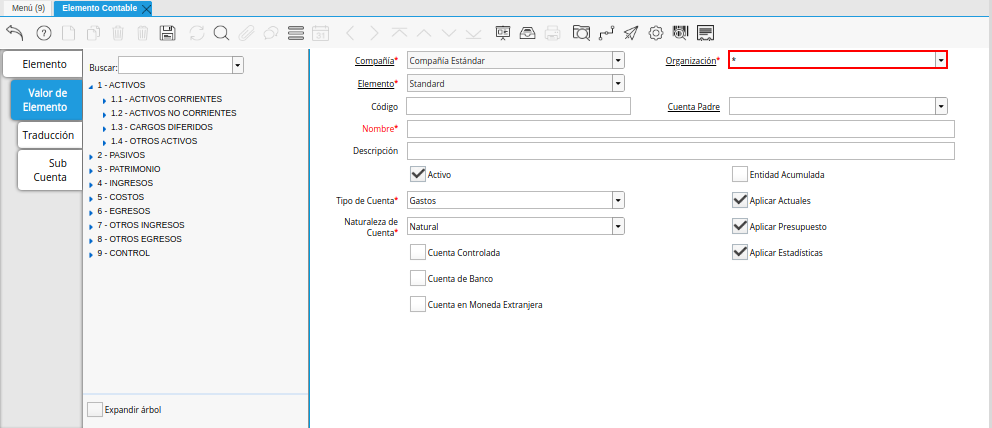The width and height of the screenshot is (992, 428).
Task: Click into the Nombre input field
Action: (x=680, y=129)
